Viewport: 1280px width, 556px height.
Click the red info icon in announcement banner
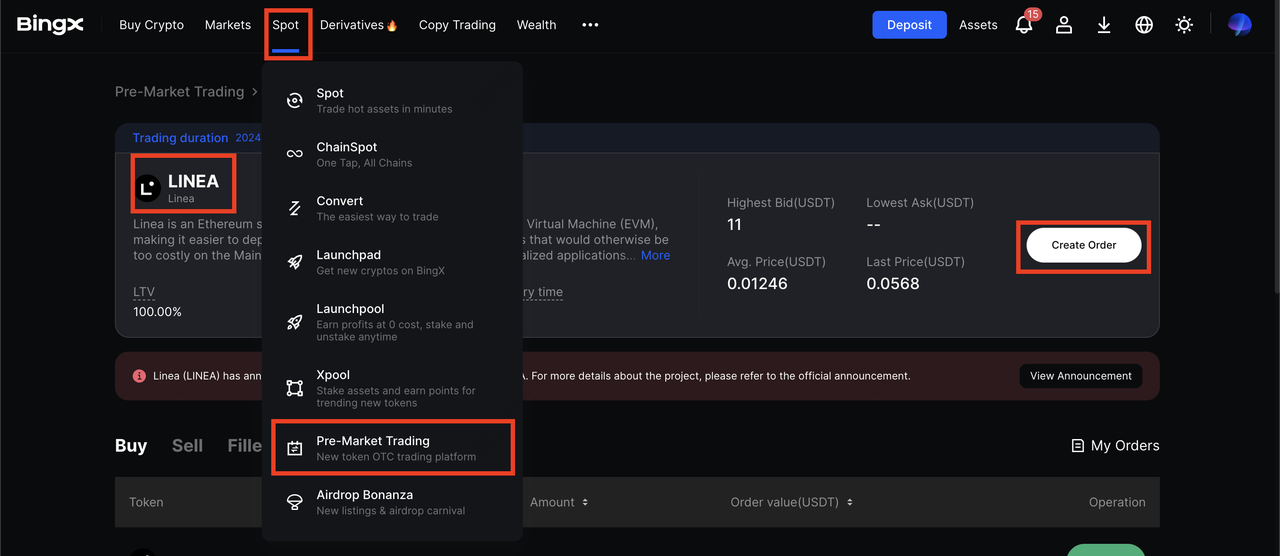139,376
